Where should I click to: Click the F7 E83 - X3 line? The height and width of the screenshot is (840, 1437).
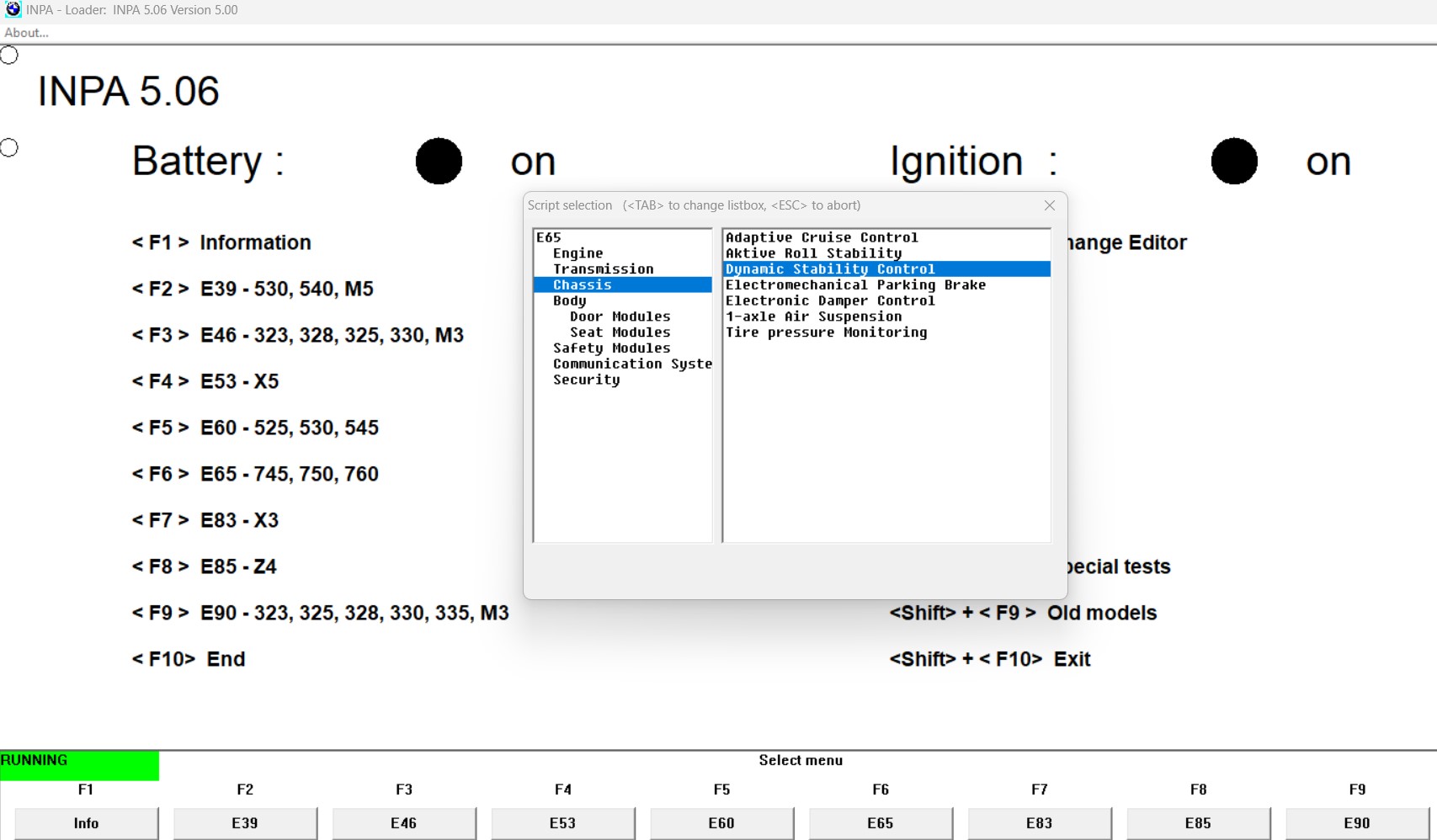point(205,520)
